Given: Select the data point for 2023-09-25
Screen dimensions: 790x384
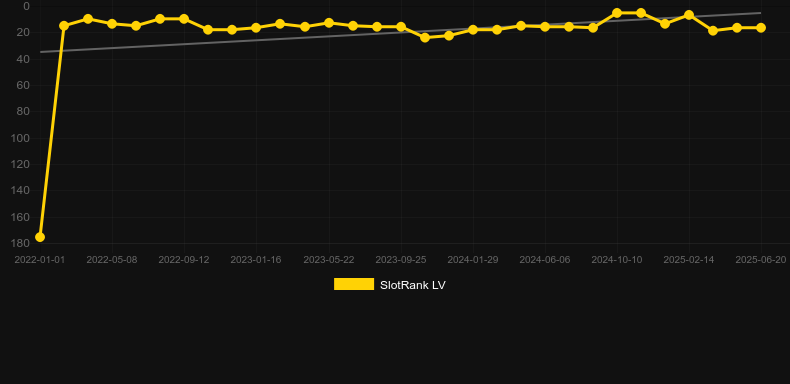Looking at the screenshot, I should click(401, 26).
